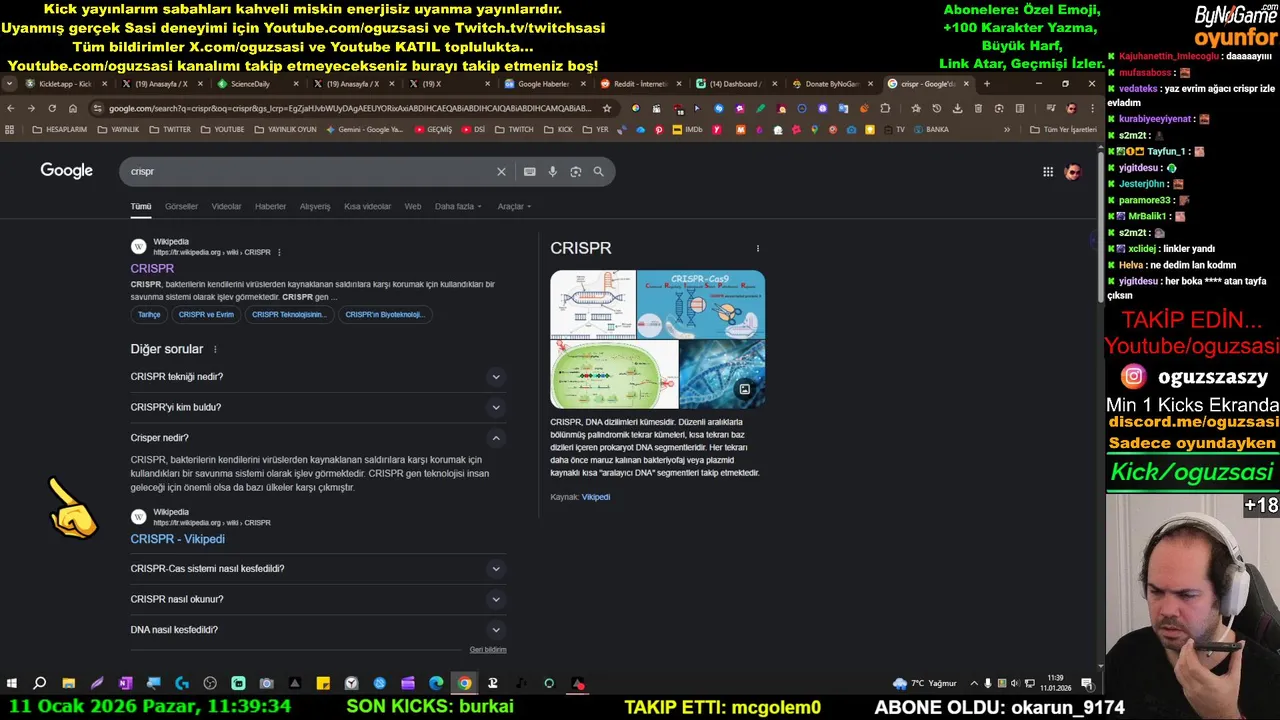Open BANKA bookmarks folder
The image size is (1280, 720).
pyautogui.click(x=930, y=129)
